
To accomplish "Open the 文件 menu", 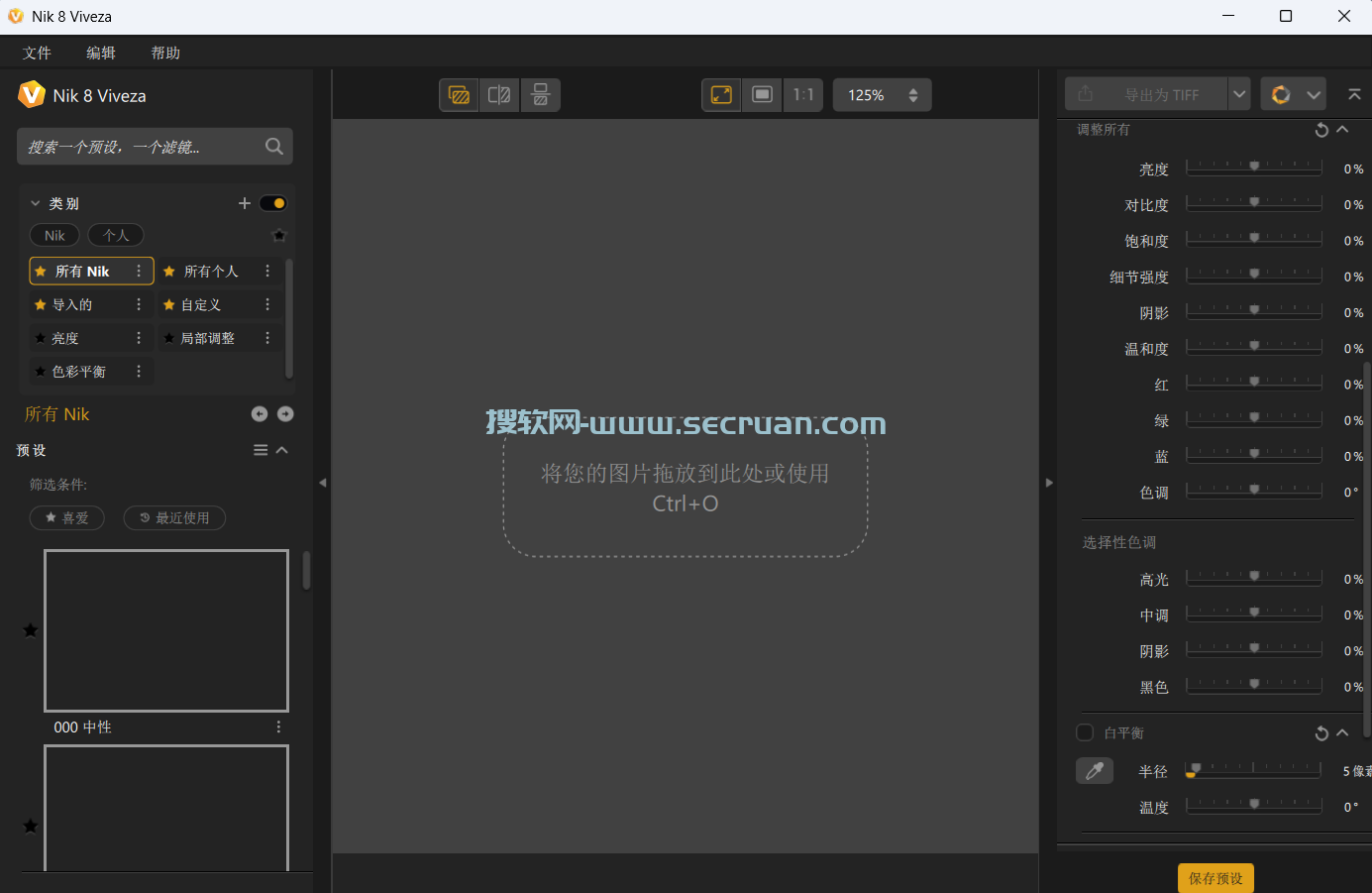I will point(37,53).
